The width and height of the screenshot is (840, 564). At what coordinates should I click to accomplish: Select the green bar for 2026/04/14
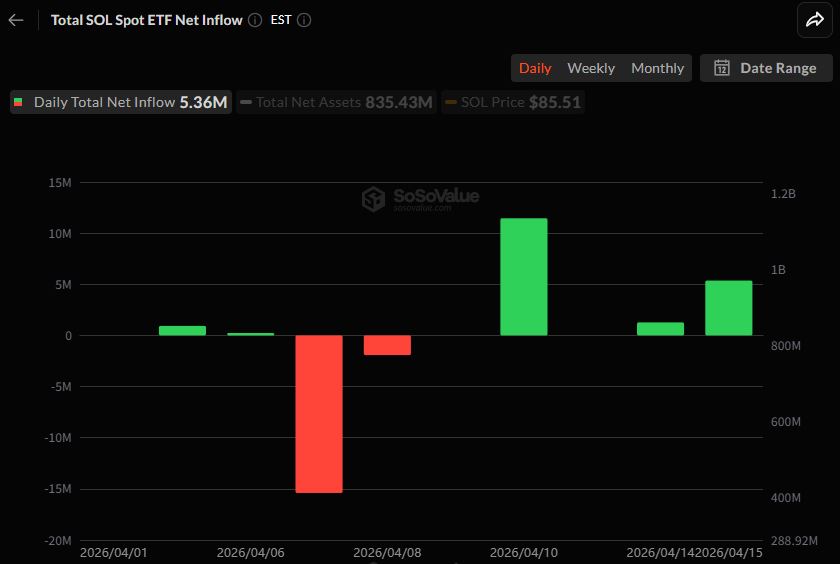coord(660,329)
